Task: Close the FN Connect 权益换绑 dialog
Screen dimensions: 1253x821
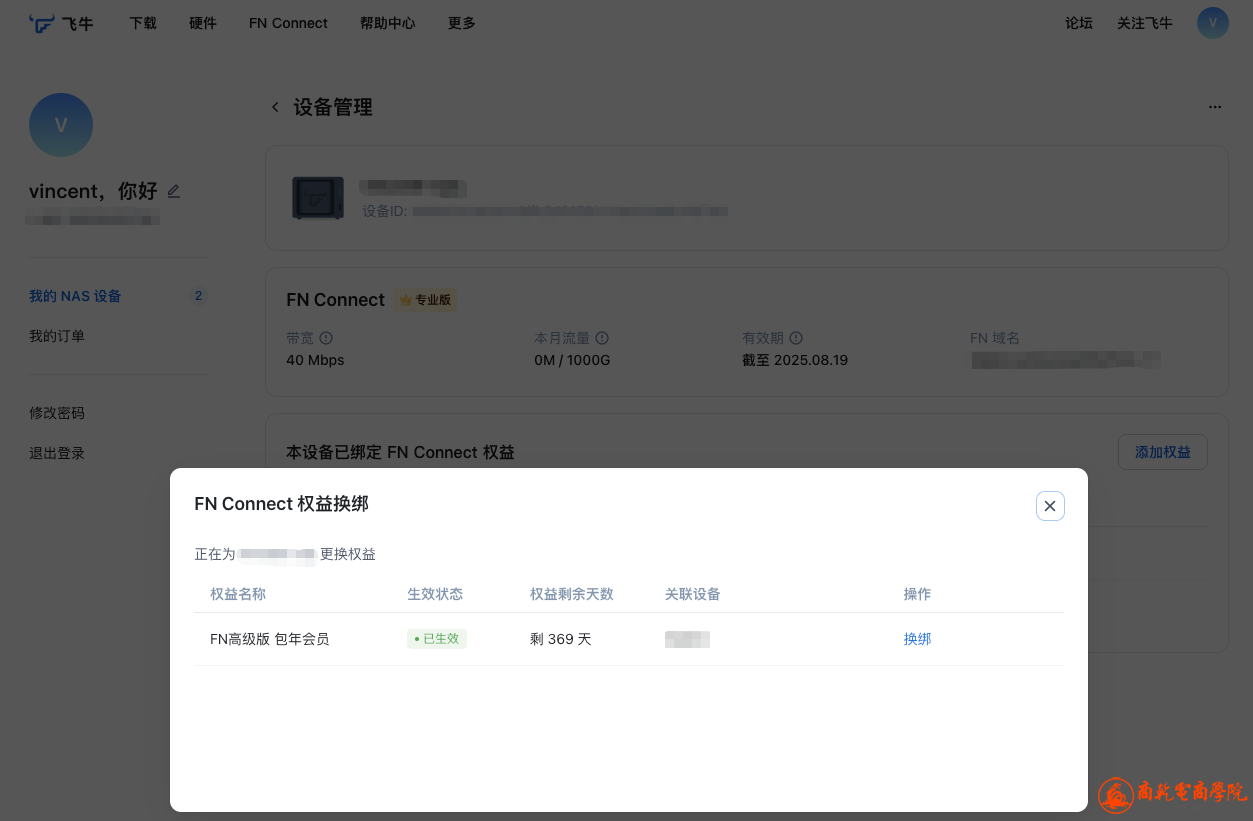Action: (1050, 506)
